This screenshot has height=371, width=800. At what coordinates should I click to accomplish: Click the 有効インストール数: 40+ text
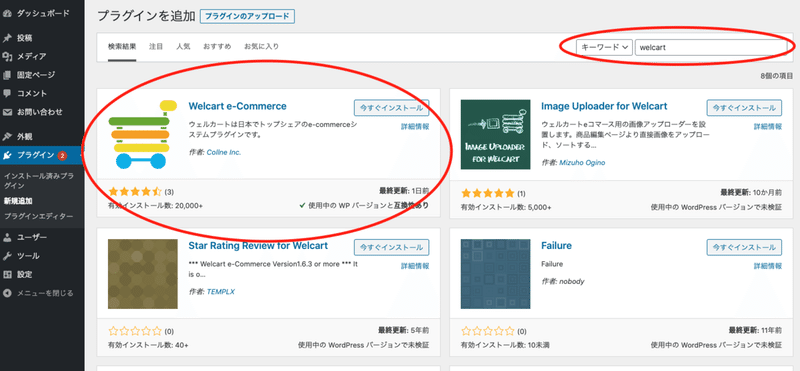click(148, 345)
